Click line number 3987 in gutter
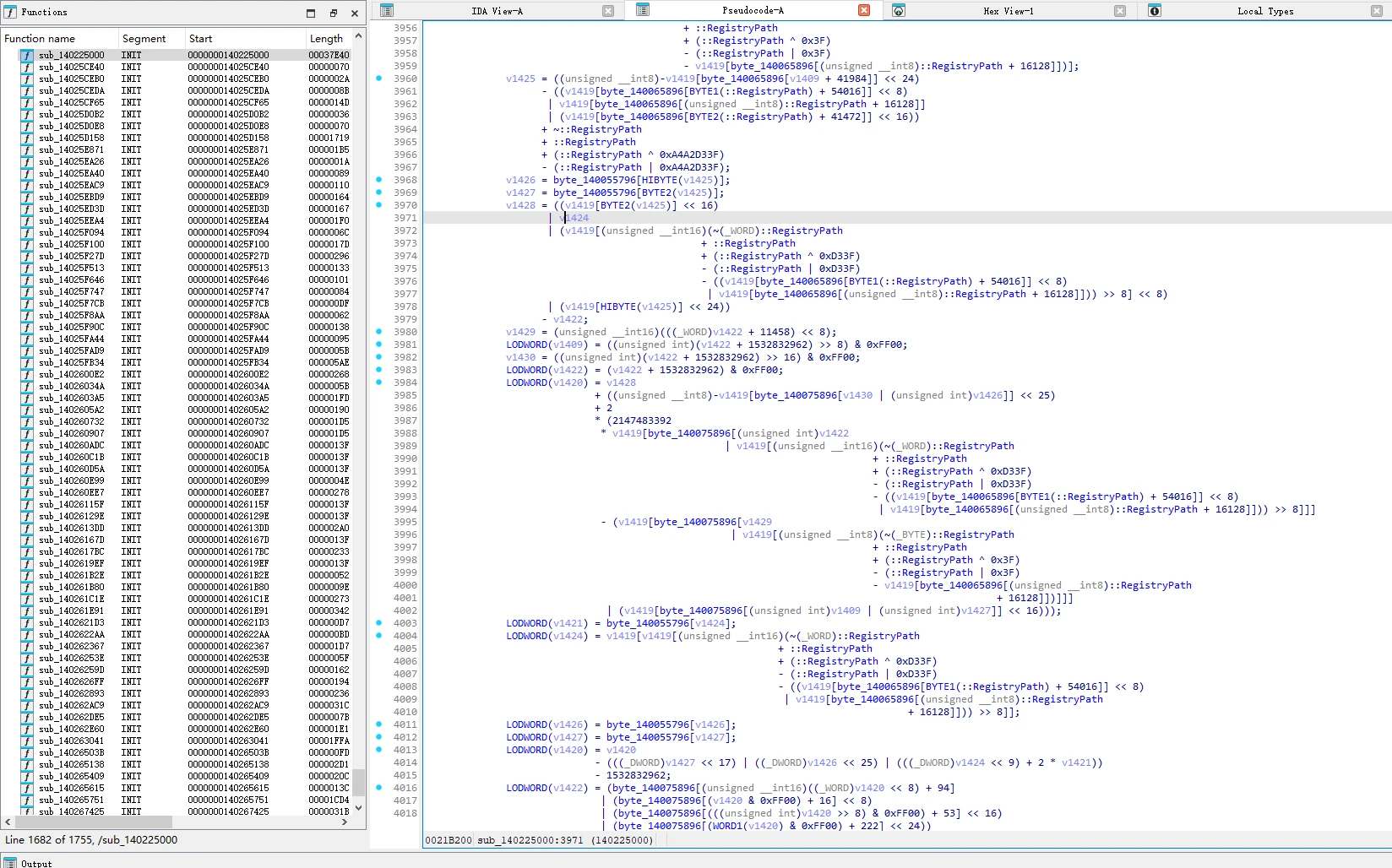The image size is (1392, 868). tap(405, 420)
